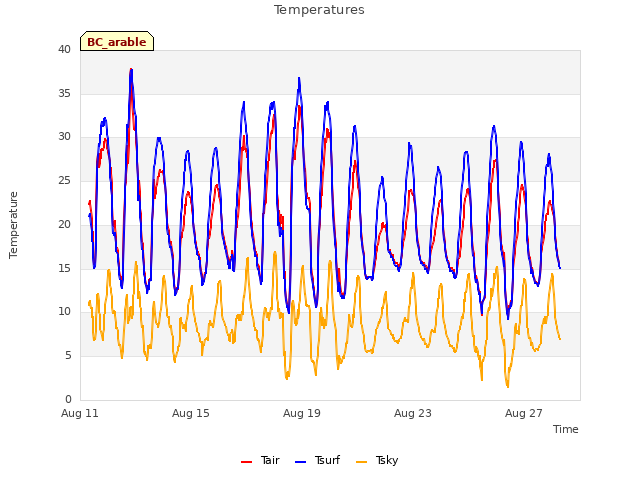The height and width of the screenshot is (480, 640).
Task: Click the Aug 27 x-axis label
Action: (x=524, y=413)
